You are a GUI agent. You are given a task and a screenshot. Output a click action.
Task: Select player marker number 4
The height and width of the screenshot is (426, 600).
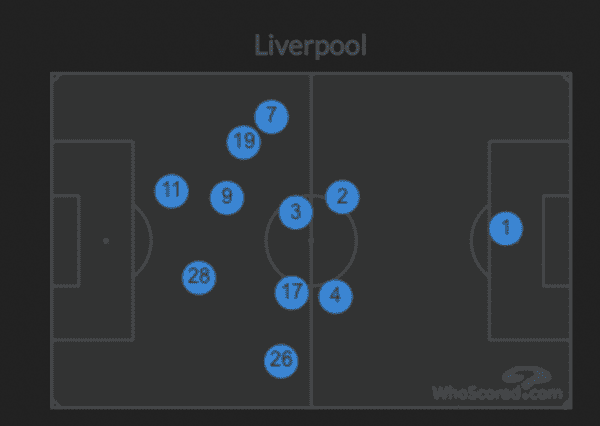coord(335,296)
